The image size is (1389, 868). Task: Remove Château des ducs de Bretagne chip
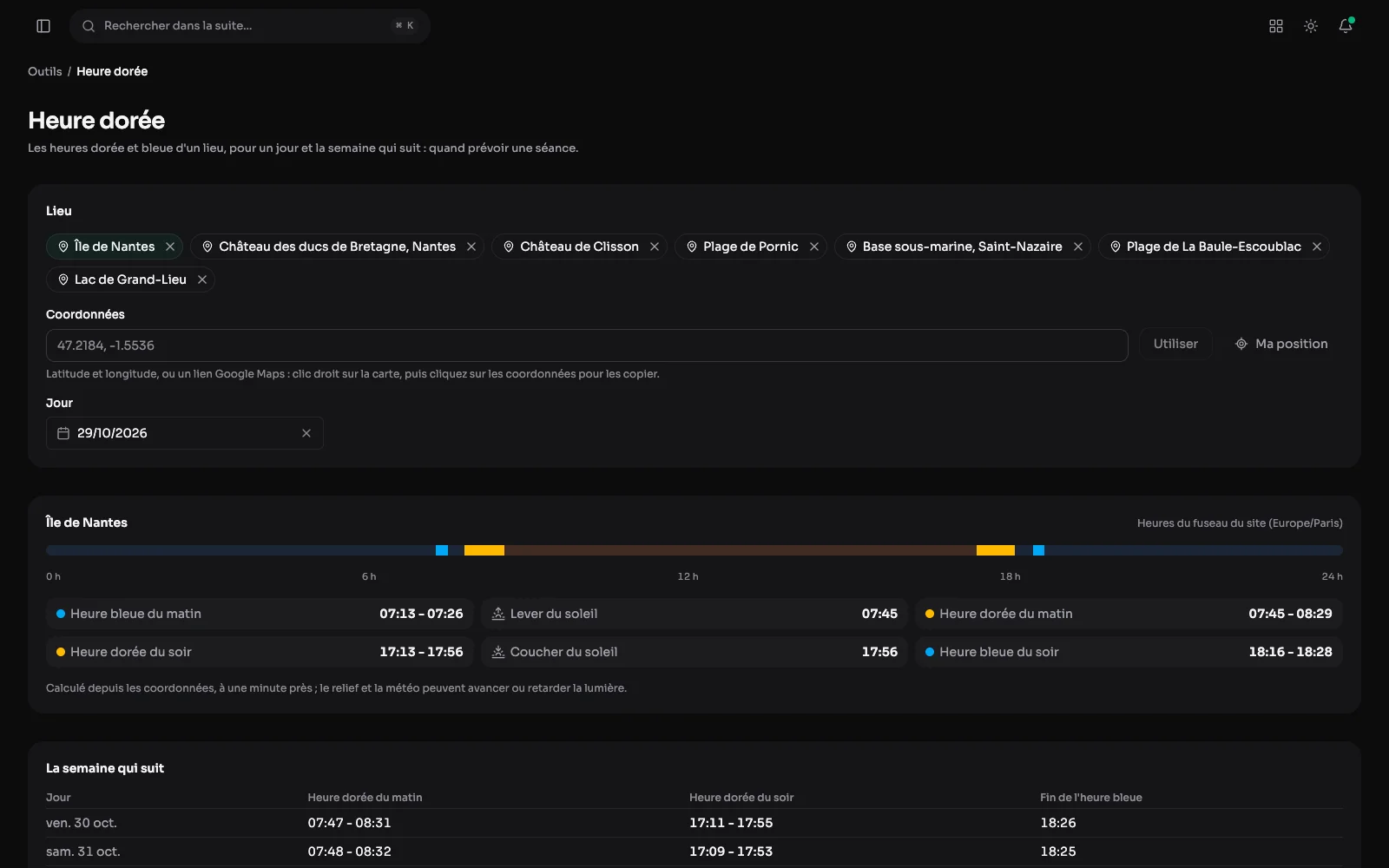(x=471, y=247)
